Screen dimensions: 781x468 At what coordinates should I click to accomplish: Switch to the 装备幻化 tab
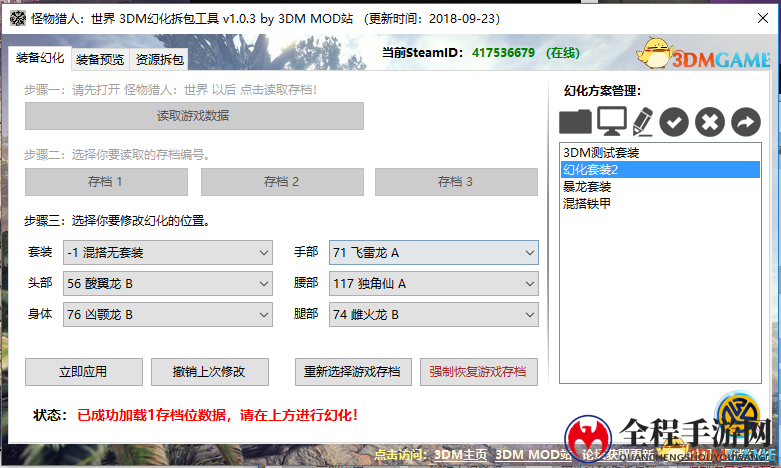click(x=40, y=58)
